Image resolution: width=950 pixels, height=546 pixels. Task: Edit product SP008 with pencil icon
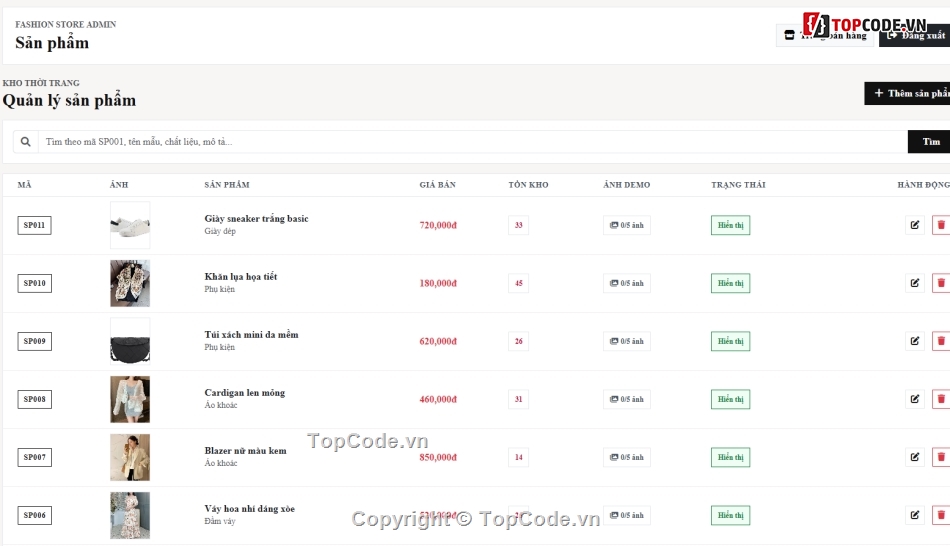[x=915, y=399]
